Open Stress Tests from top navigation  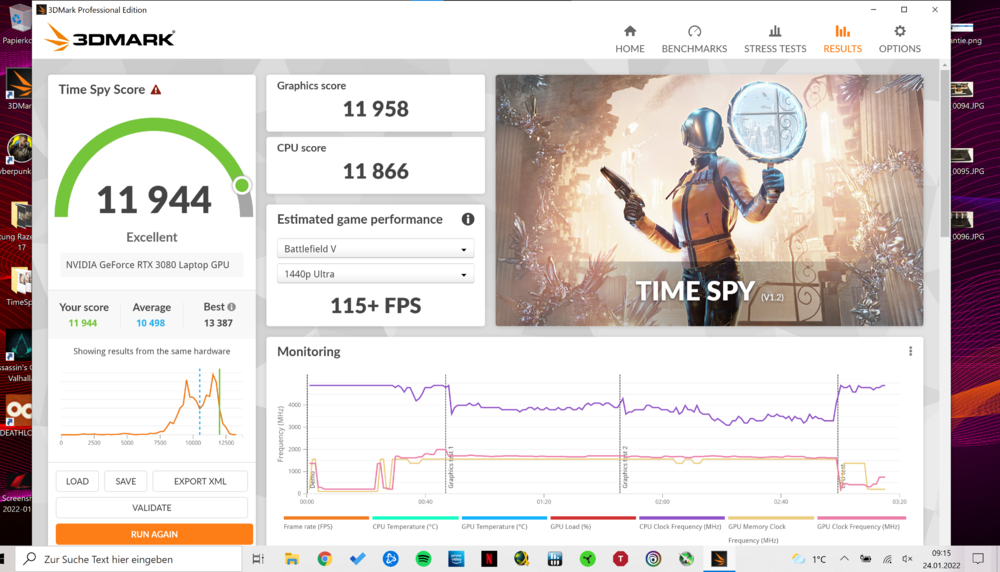[775, 39]
